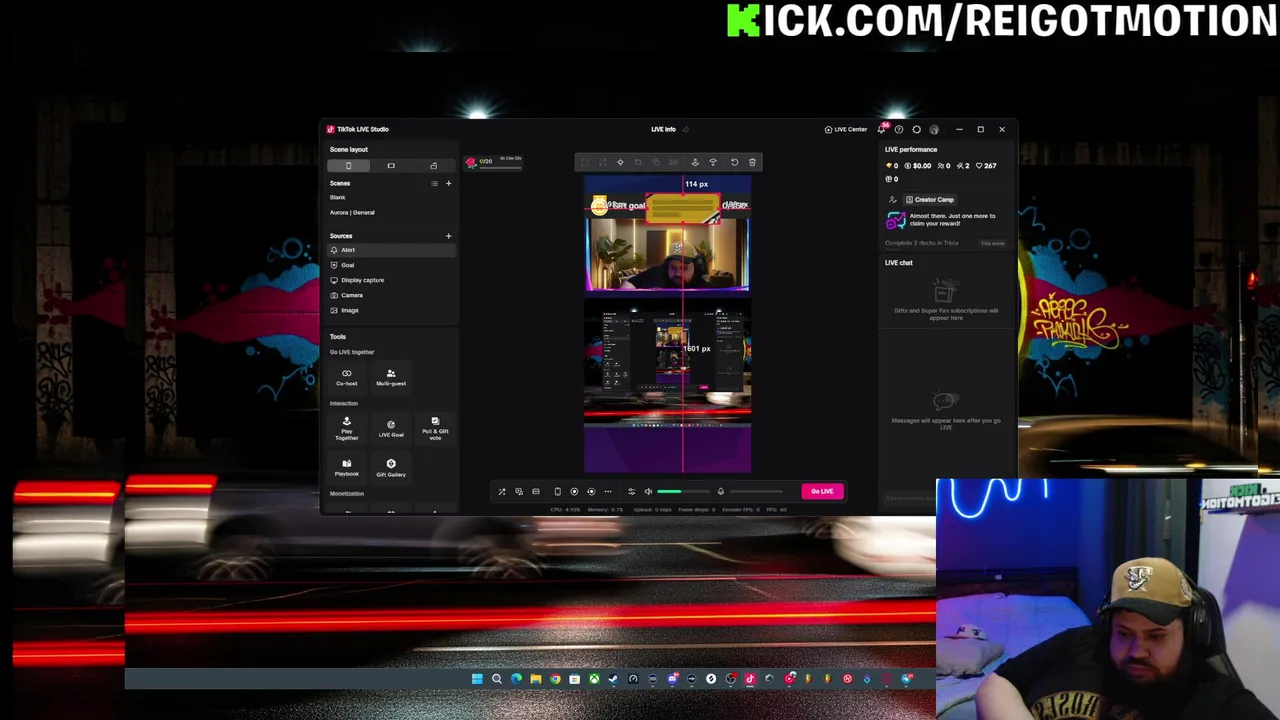Open the notifications bell
The height and width of the screenshot is (720, 1280).
click(x=882, y=129)
